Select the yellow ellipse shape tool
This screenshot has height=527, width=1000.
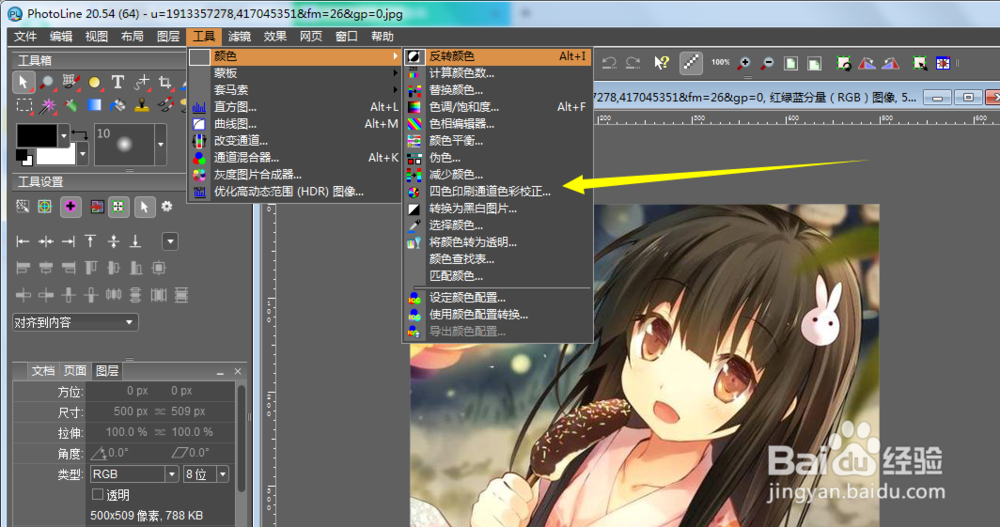tap(94, 82)
